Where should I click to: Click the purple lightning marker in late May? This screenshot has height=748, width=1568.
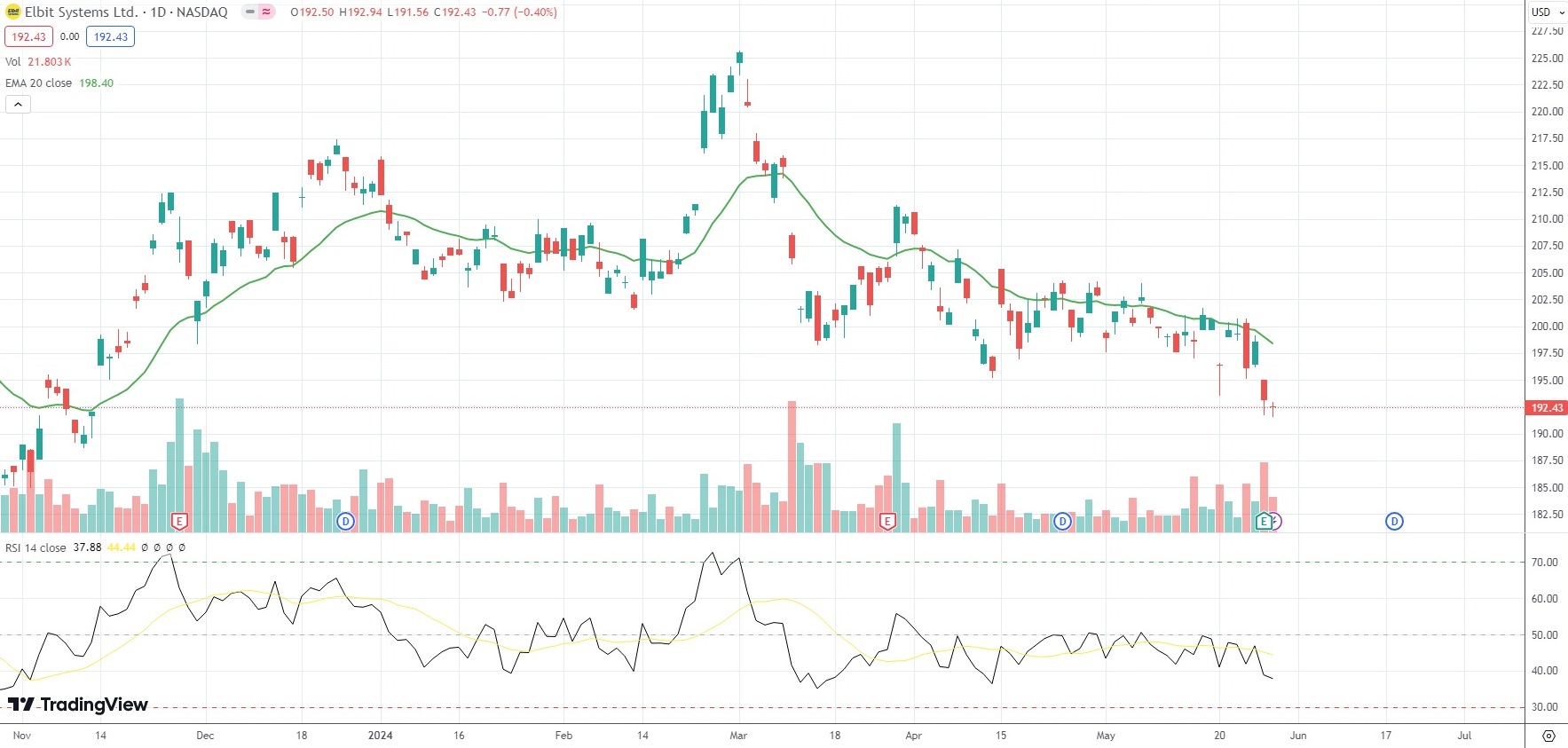pos(1277,522)
